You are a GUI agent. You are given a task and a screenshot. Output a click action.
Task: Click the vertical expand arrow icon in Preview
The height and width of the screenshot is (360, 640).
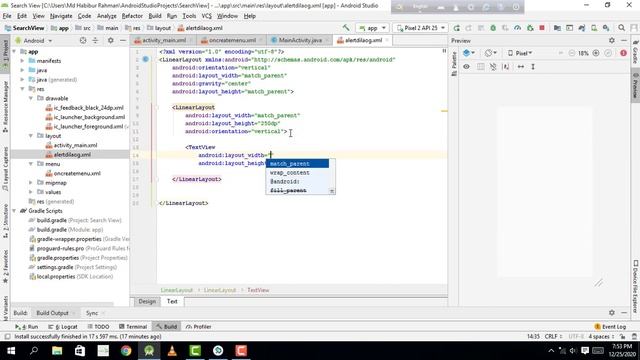pos(533,67)
